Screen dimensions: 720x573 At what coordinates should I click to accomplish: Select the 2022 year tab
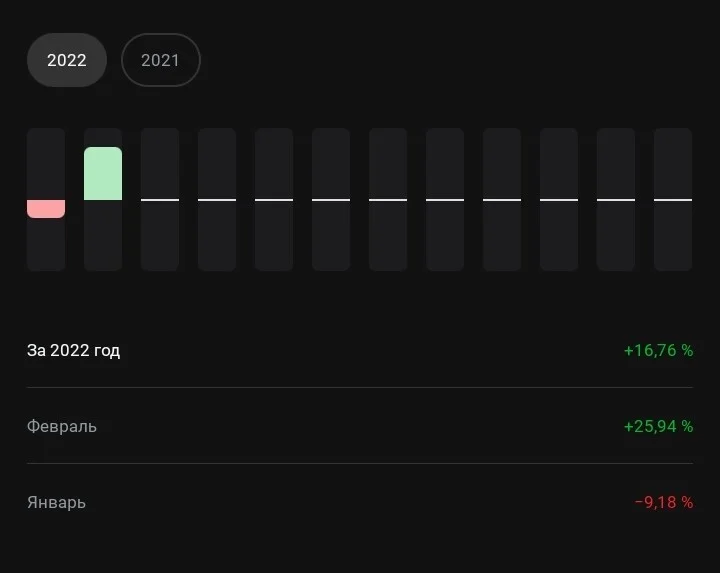pos(67,60)
